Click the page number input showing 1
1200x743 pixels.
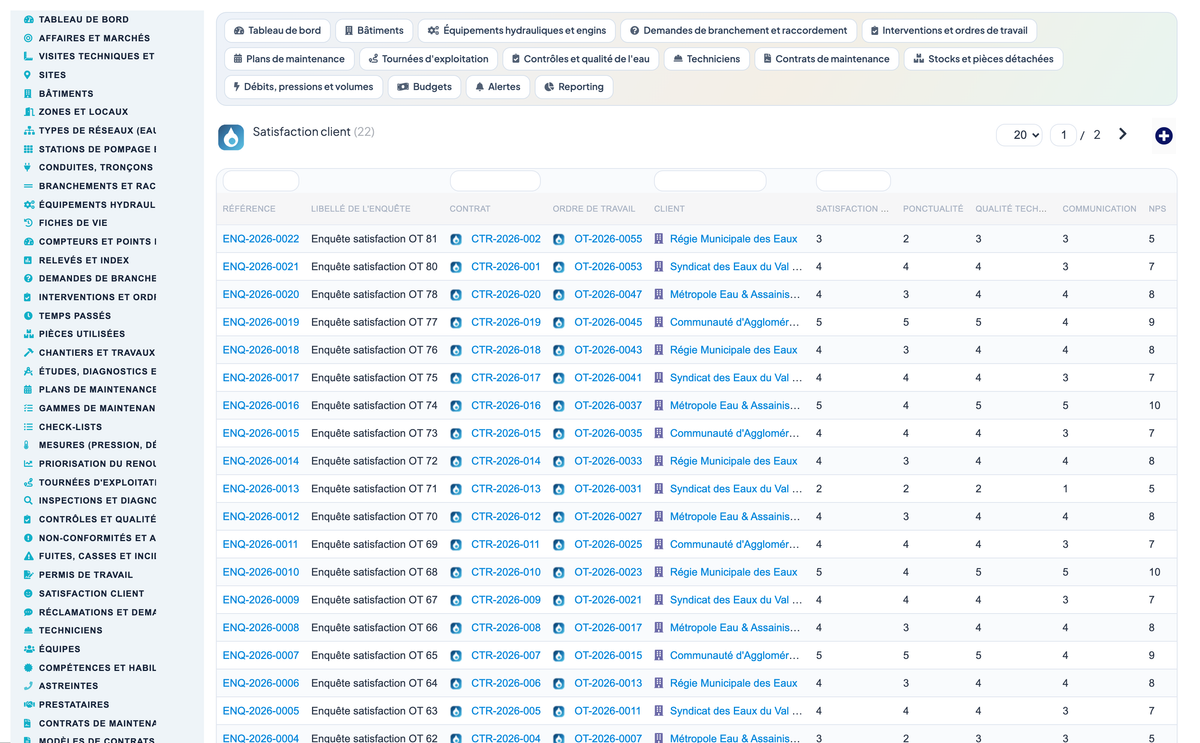coord(1063,135)
